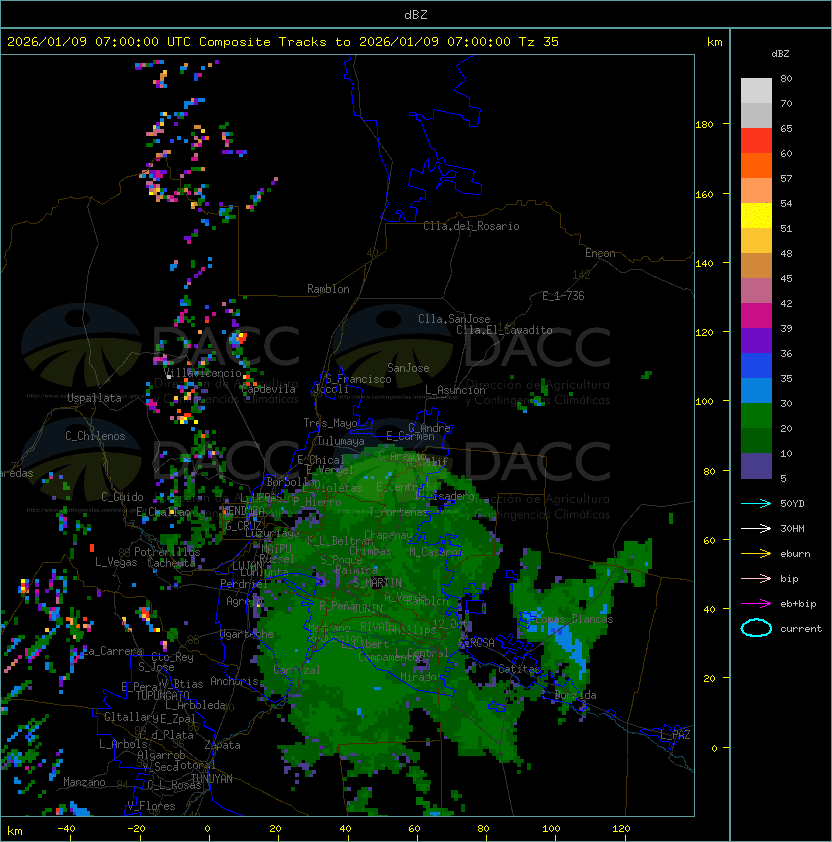Click the 'Clla.SanJose' map label

pos(454,319)
